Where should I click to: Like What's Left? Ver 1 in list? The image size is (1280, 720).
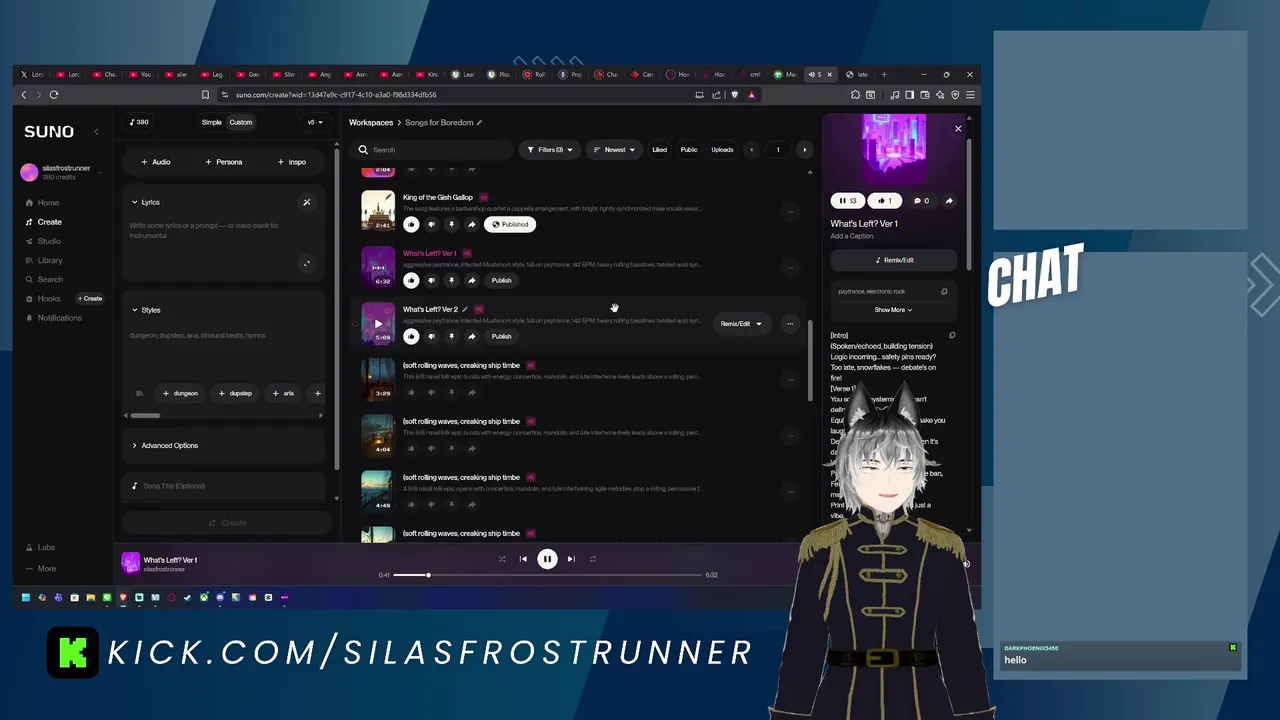click(411, 280)
